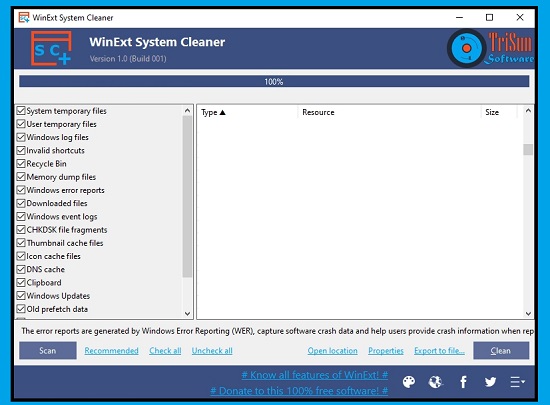Screen dimensions: 550x405
Task: Open Properties link
Action: point(386,351)
